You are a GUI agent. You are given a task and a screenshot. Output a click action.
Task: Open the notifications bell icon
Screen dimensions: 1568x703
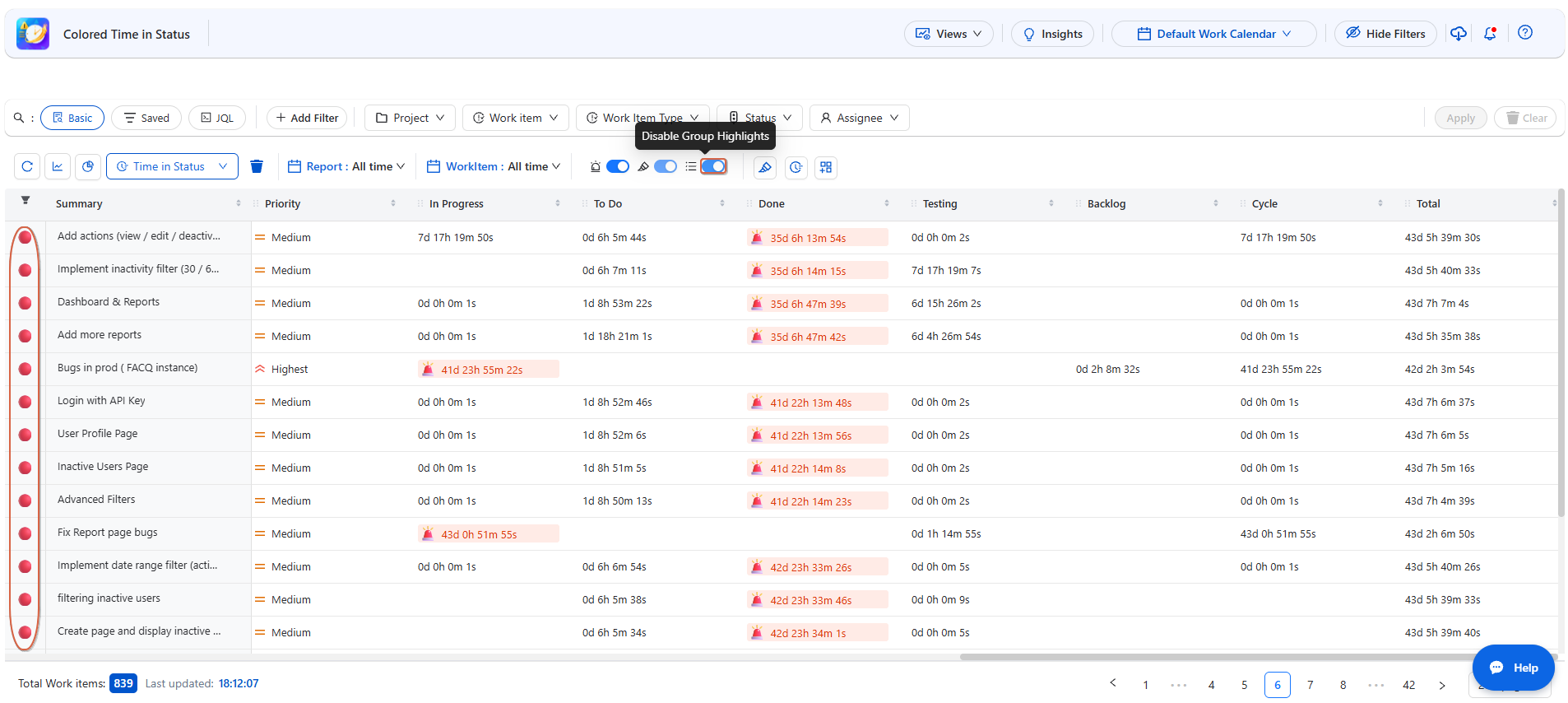coord(1490,33)
